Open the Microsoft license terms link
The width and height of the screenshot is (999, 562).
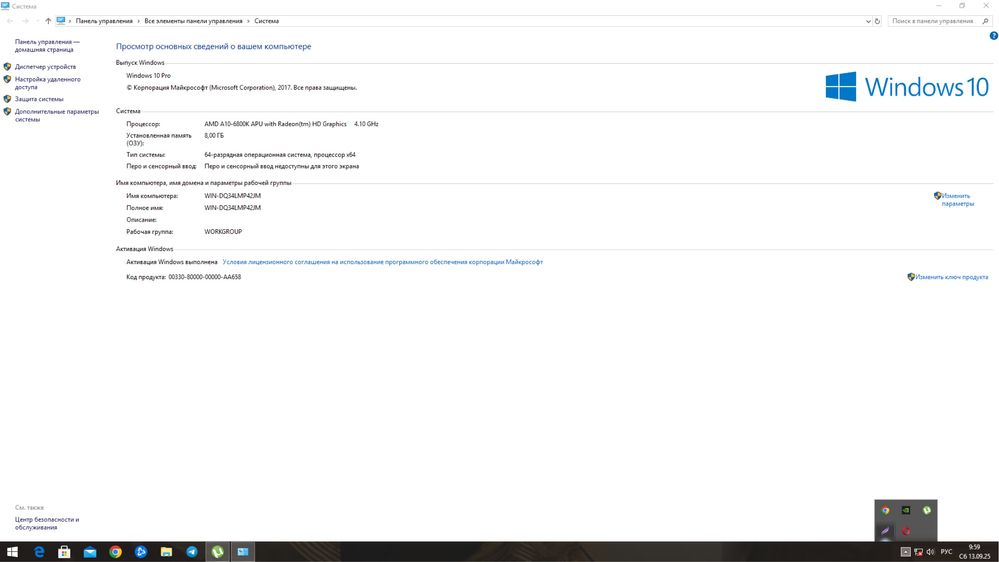click(382, 262)
